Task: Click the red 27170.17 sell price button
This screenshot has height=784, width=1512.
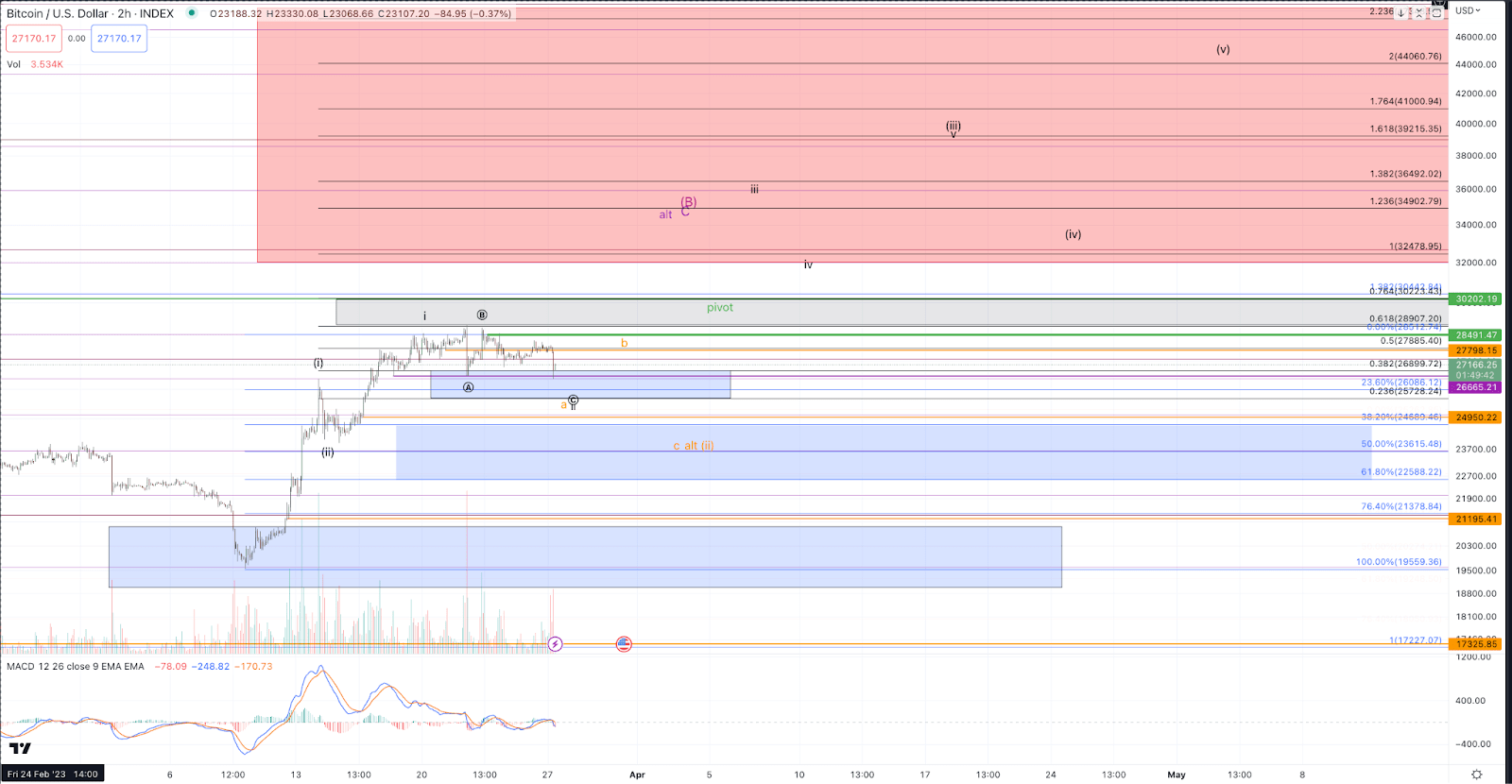Action: point(34,39)
